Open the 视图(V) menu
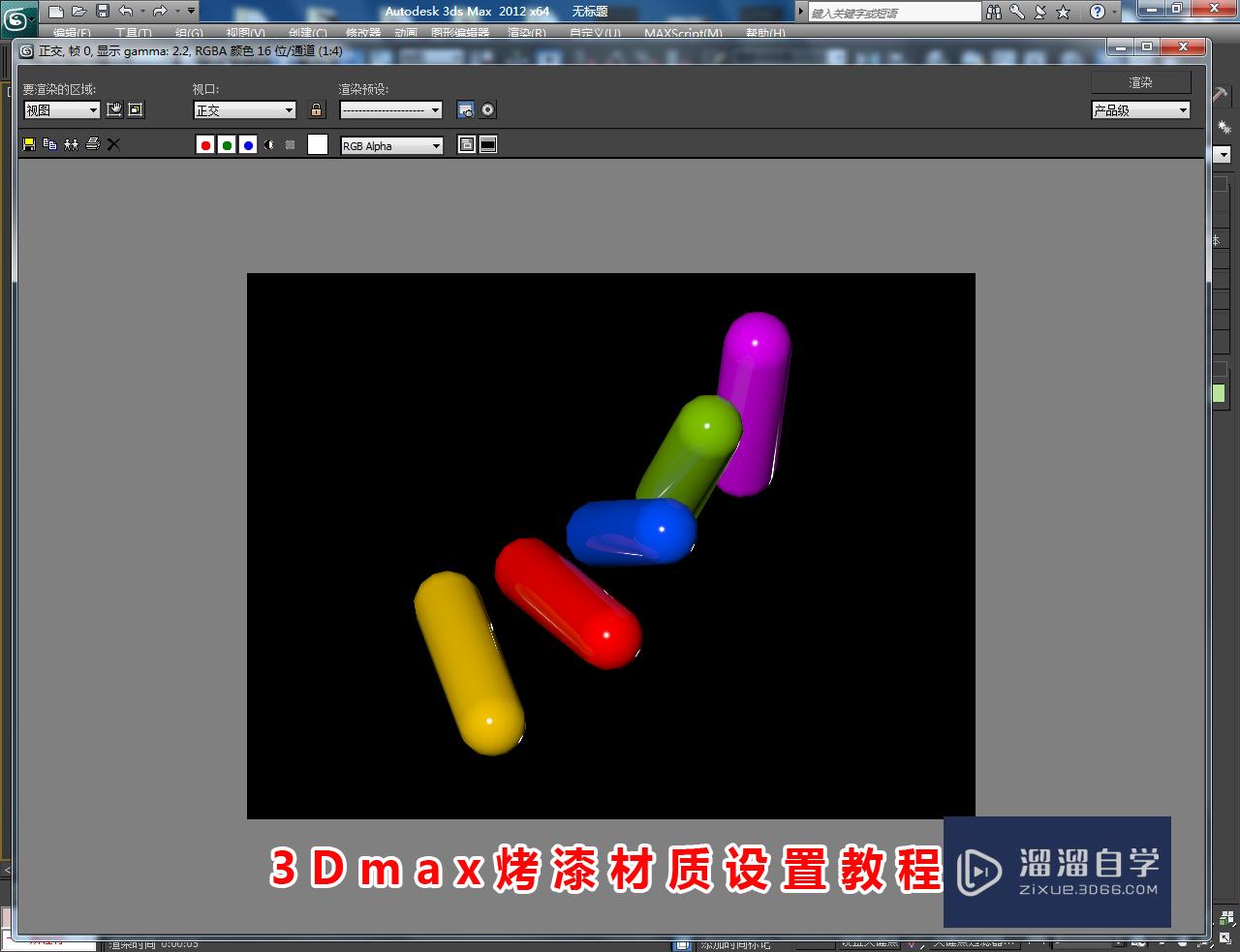The width and height of the screenshot is (1240, 952). pyautogui.click(x=245, y=33)
